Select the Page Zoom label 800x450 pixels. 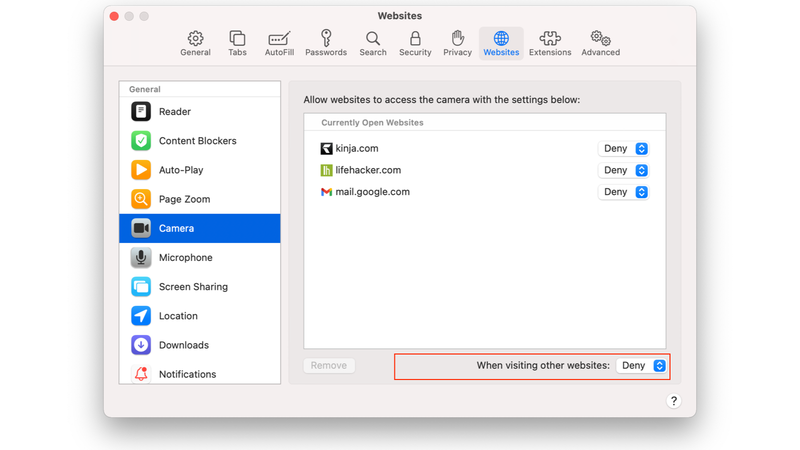coord(184,199)
